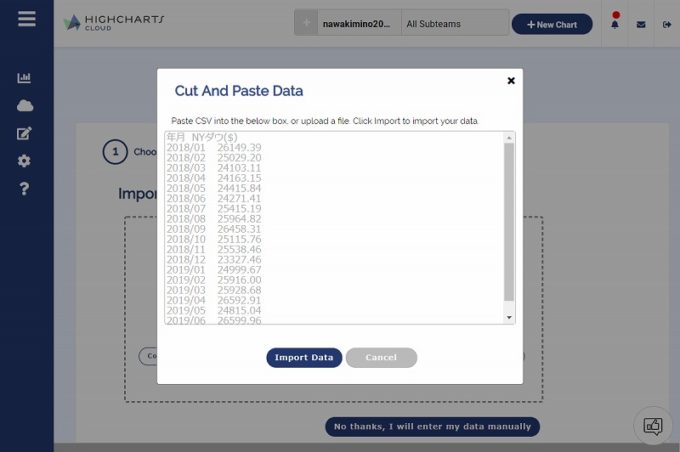Screen dimensions: 680x452
Task: Click inside the CSV paste text area
Action: (x=334, y=228)
